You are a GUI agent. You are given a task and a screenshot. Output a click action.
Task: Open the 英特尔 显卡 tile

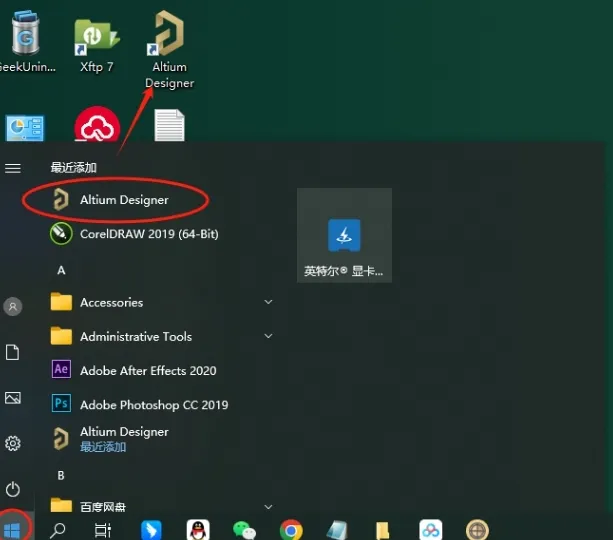pyautogui.click(x=344, y=235)
